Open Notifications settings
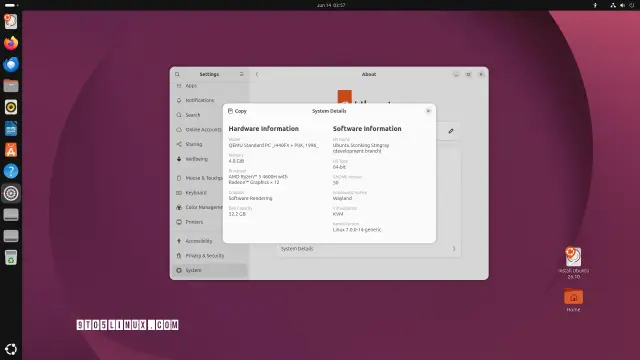The image size is (640, 360). tap(209, 100)
